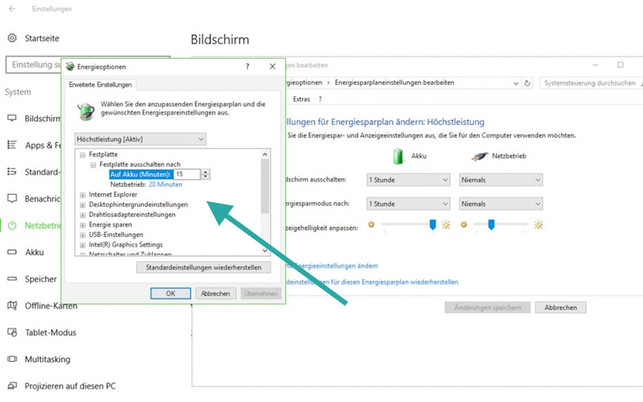The width and height of the screenshot is (643, 402).
Task: Select the Speicher storage icon
Action: point(13,279)
